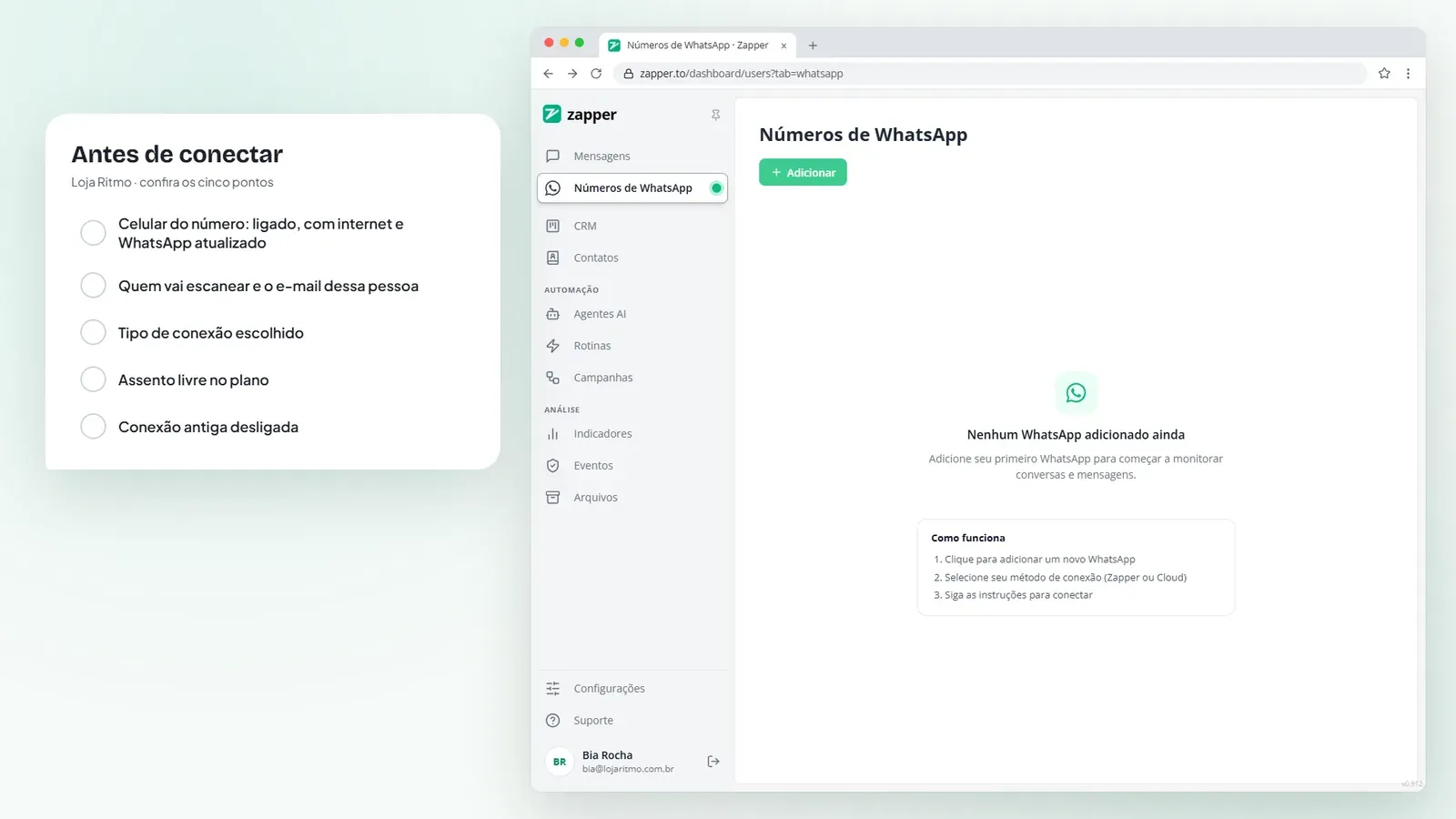Click the Contatos address book icon
The width and height of the screenshot is (1456, 819).
pyautogui.click(x=552, y=258)
